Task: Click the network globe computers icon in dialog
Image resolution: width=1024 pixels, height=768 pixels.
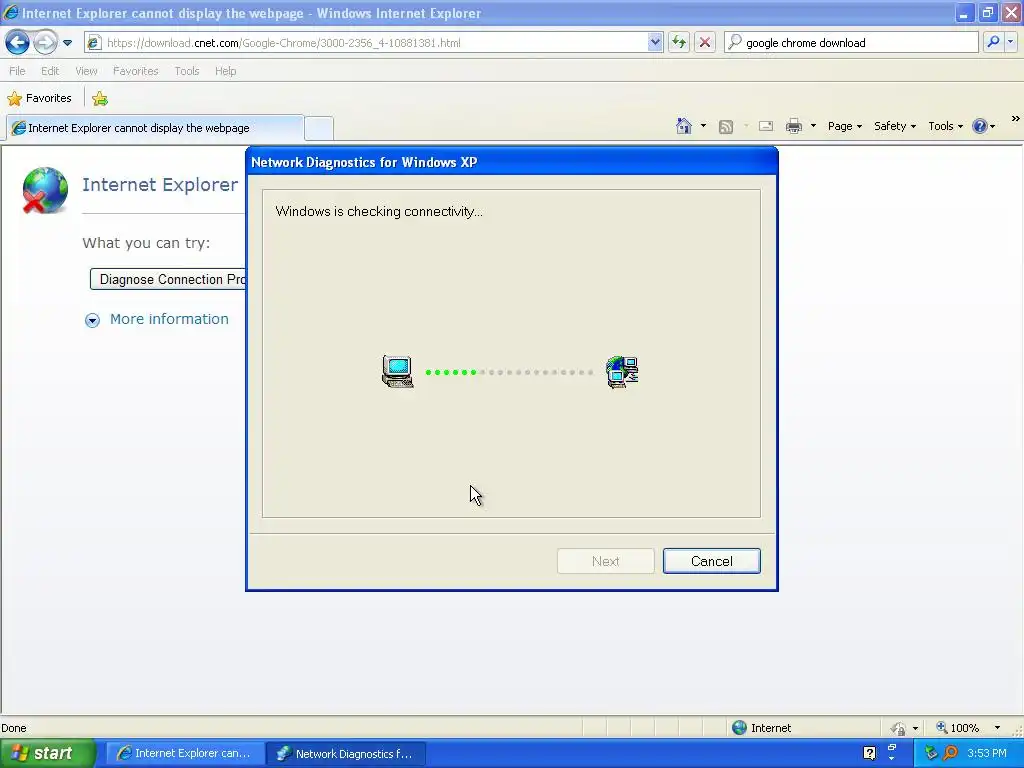Action: pyautogui.click(x=622, y=372)
